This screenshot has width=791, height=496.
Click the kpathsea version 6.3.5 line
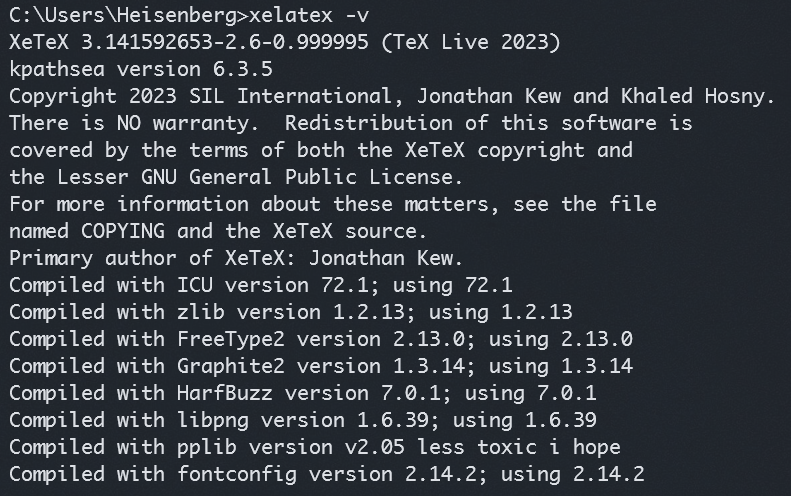[x=141, y=69]
